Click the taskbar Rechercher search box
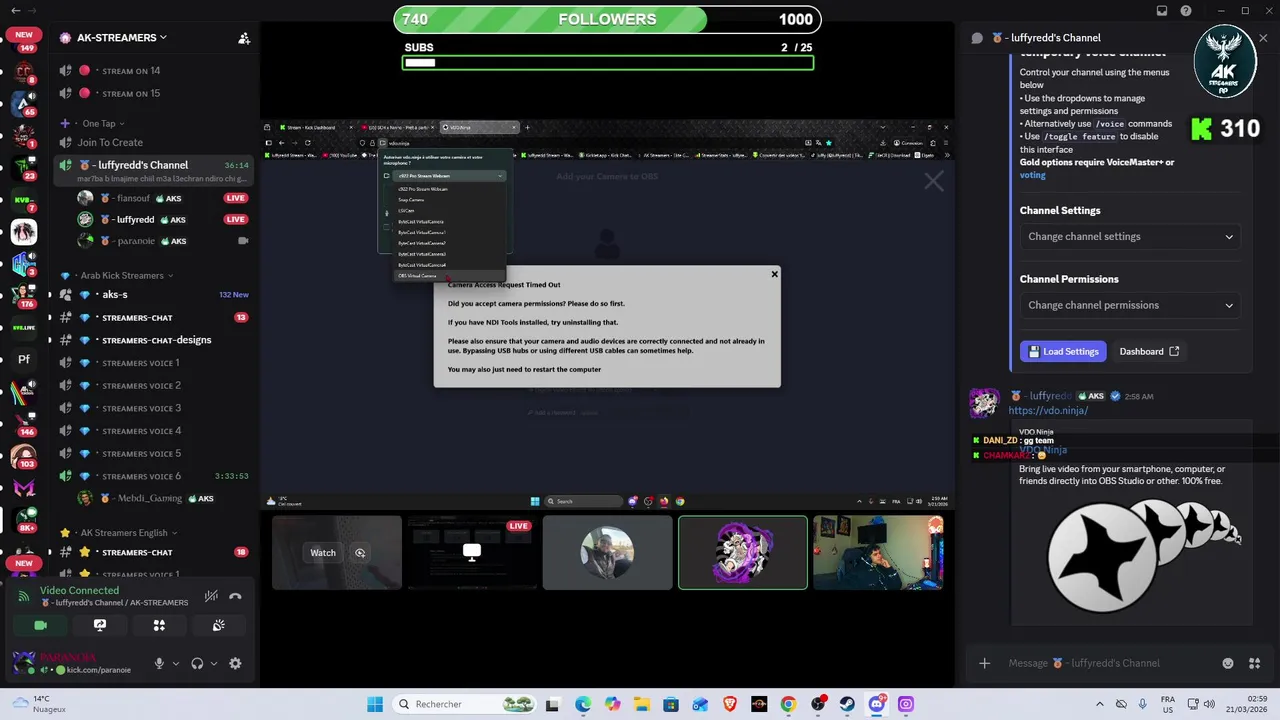Image resolution: width=1280 pixels, height=720 pixels. pyautogui.click(x=466, y=704)
